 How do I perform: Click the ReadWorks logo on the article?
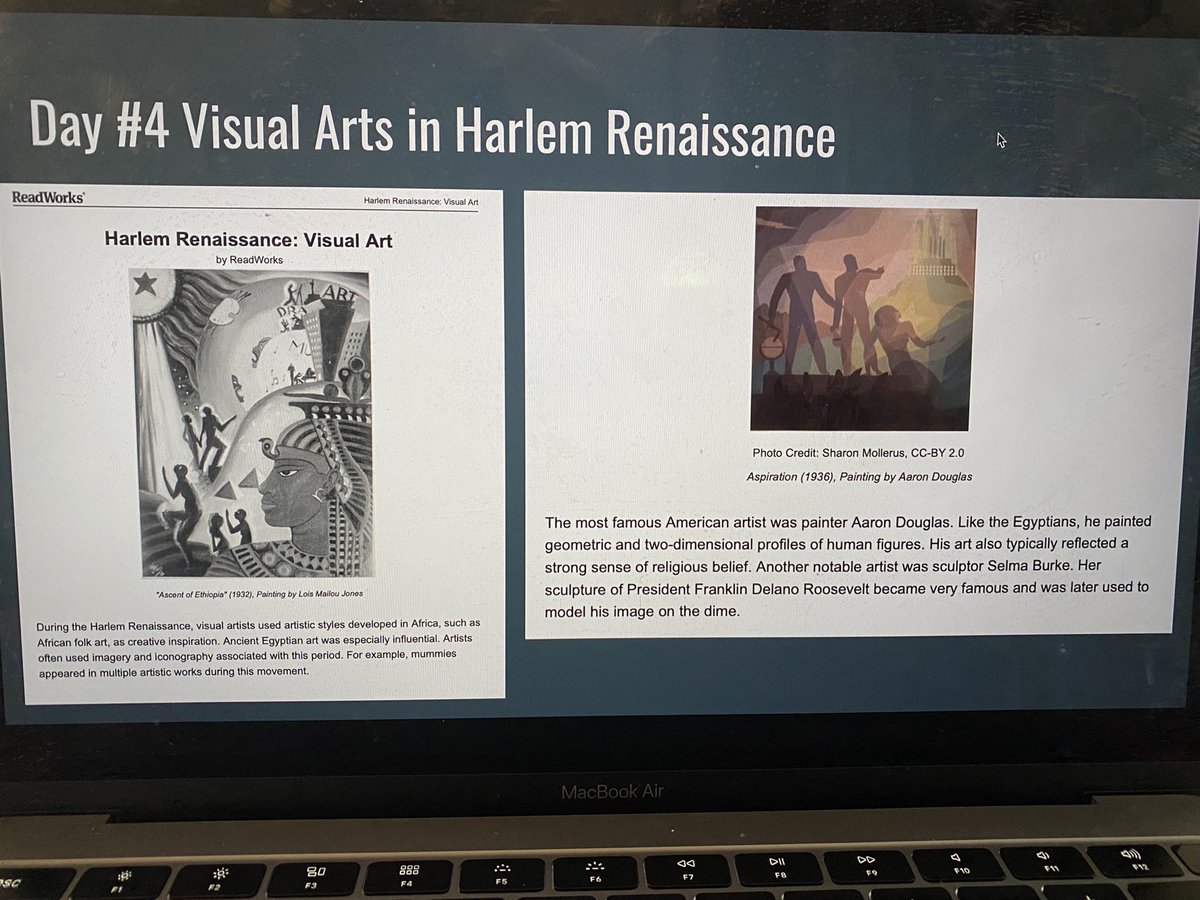(x=47, y=197)
